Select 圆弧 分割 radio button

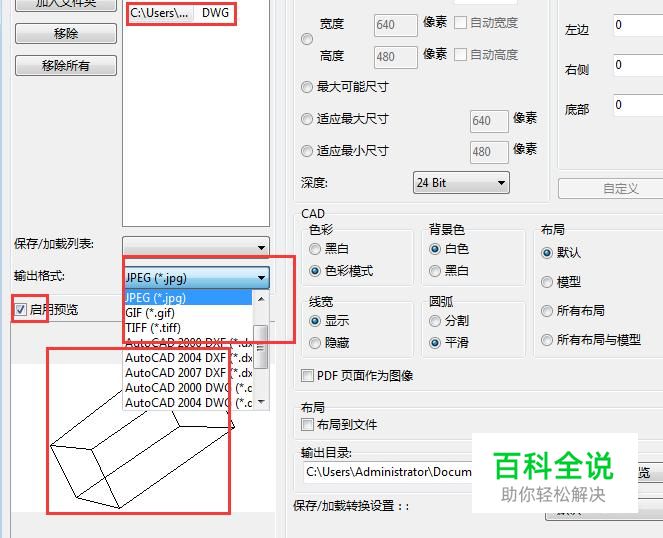pyautogui.click(x=435, y=321)
